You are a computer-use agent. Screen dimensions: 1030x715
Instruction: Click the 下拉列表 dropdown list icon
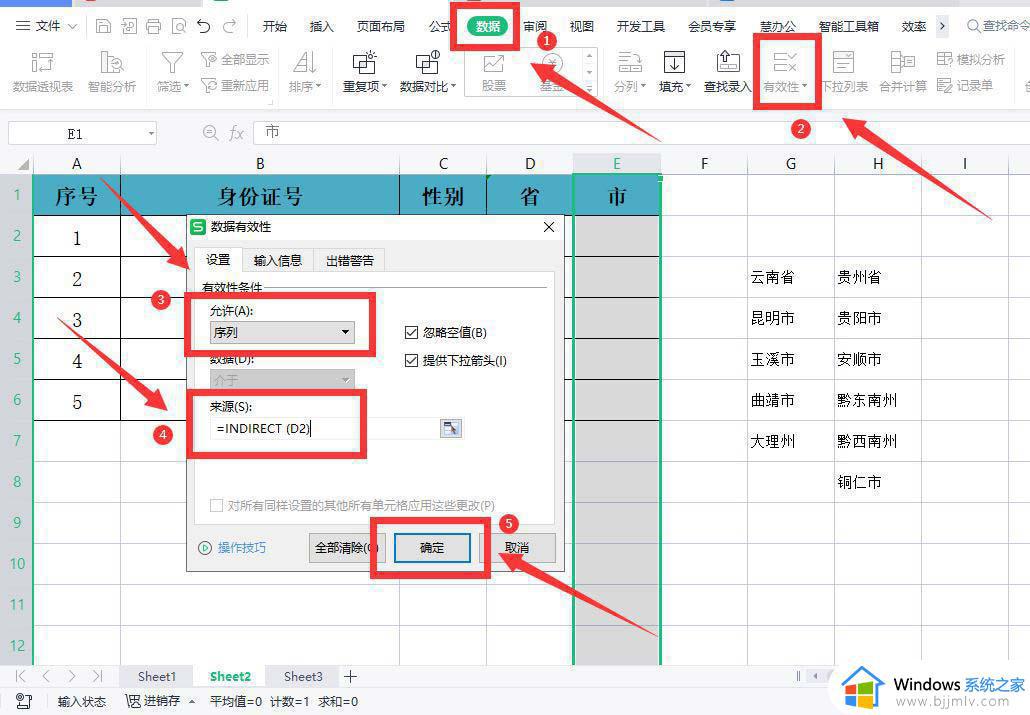click(x=843, y=63)
